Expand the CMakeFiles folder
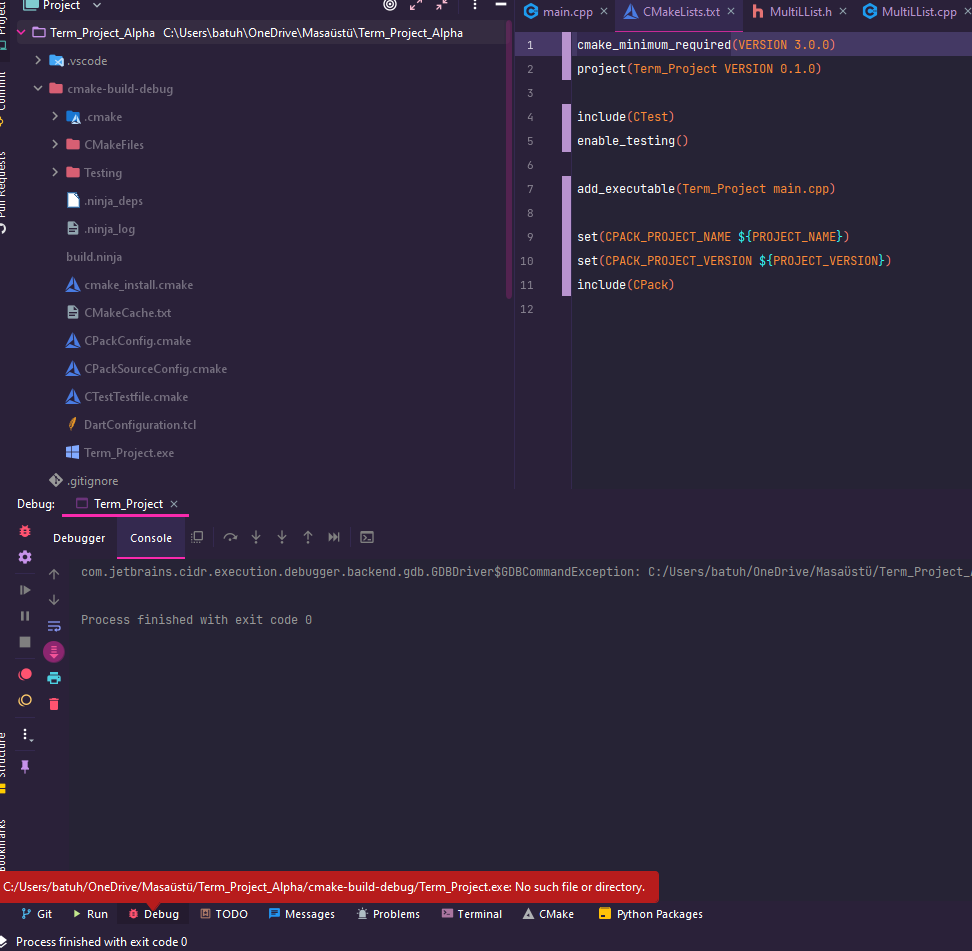 pos(55,144)
